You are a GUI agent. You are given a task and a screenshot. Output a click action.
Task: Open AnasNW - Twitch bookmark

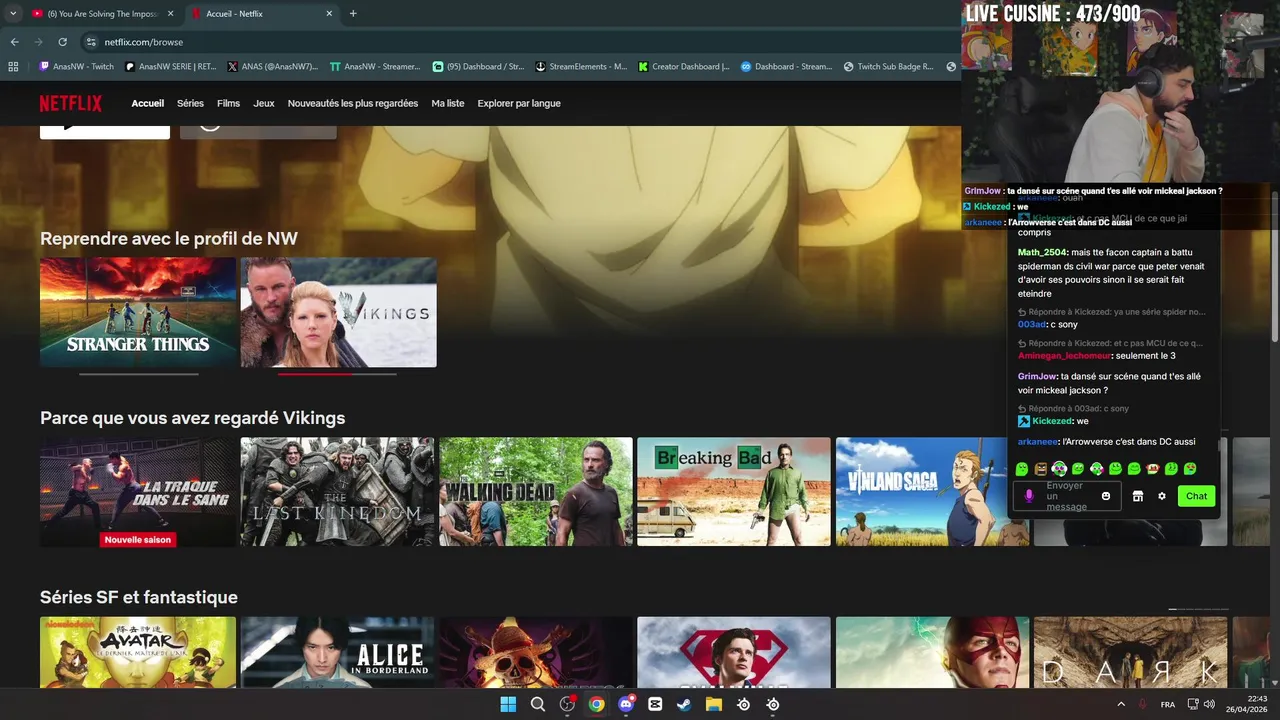point(76,67)
